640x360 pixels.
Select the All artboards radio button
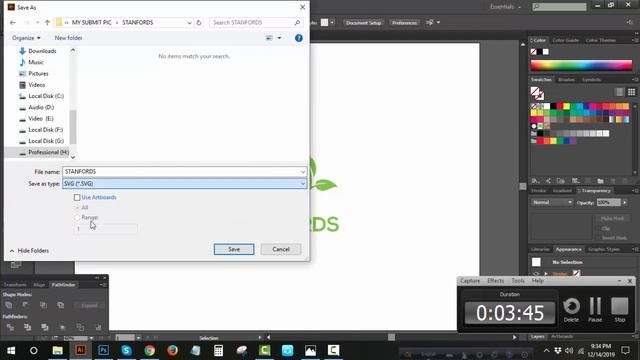(x=77, y=207)
